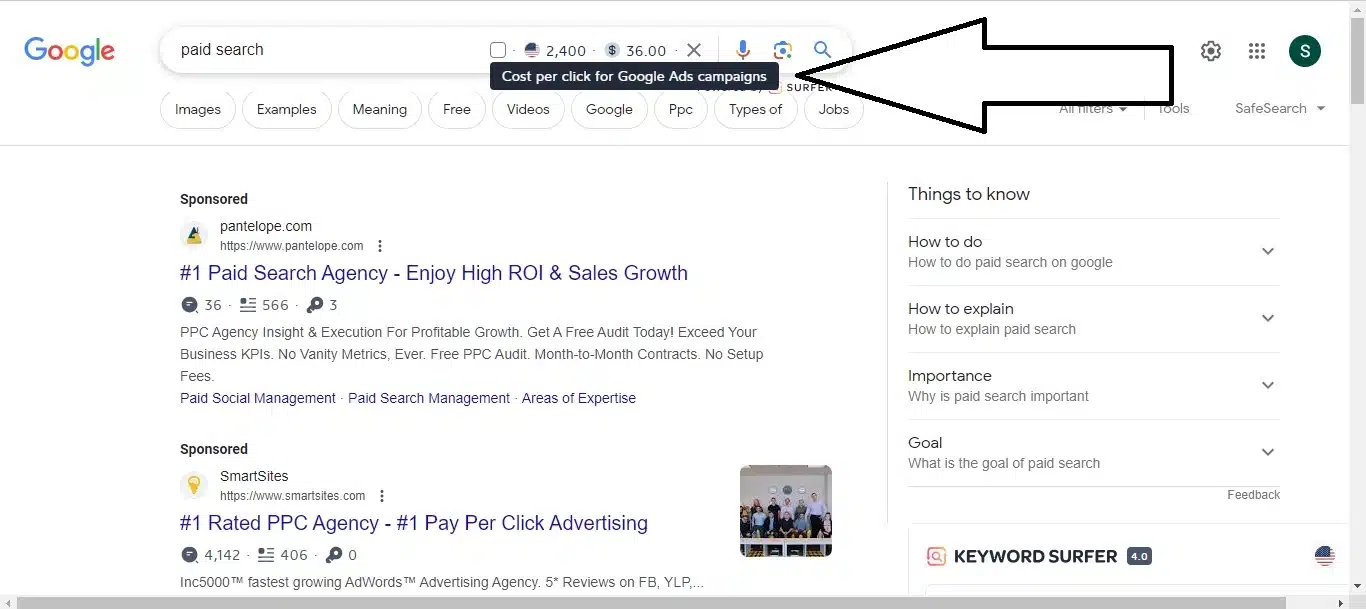1366x609 pixels.
Task: Select the Google filter chip
Action: point(609,110)
